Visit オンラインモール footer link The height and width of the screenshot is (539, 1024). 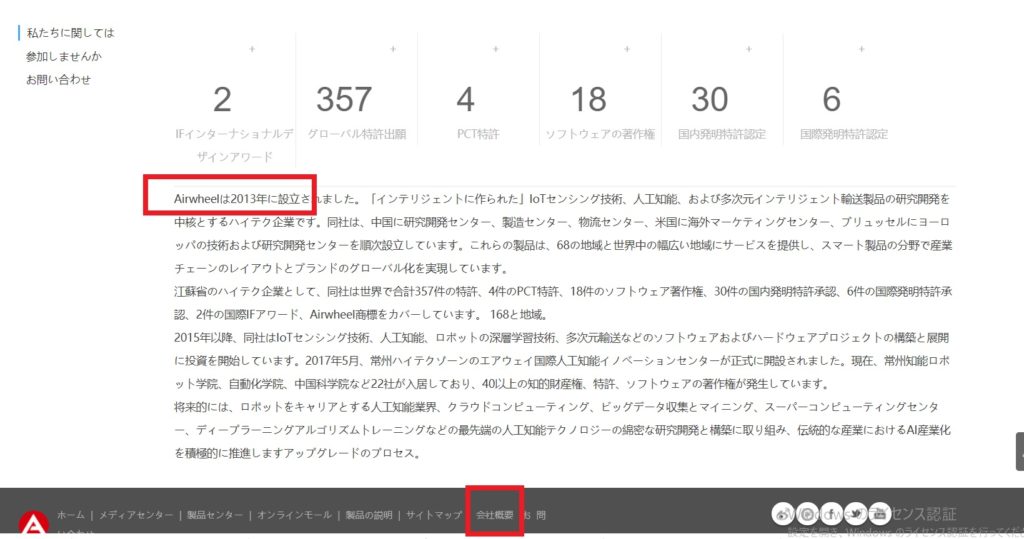pos(294,515)
